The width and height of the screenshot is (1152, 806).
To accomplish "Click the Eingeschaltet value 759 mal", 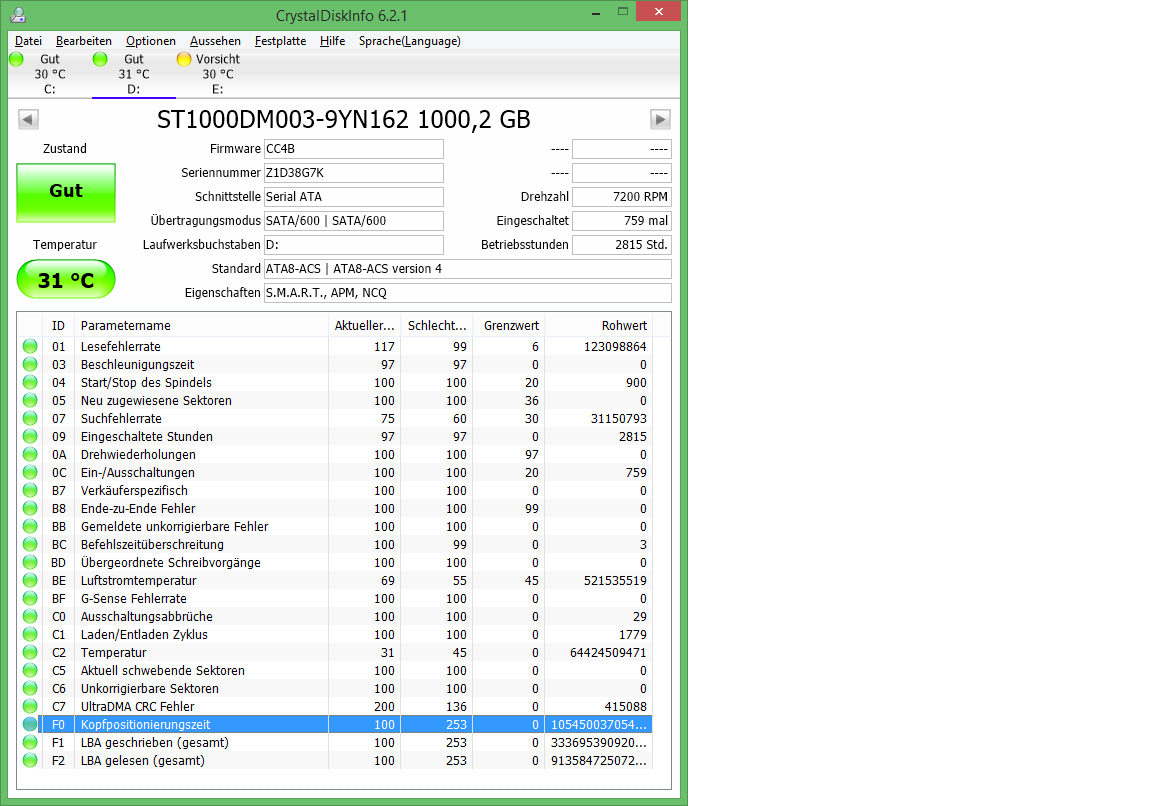I will 622,221.
